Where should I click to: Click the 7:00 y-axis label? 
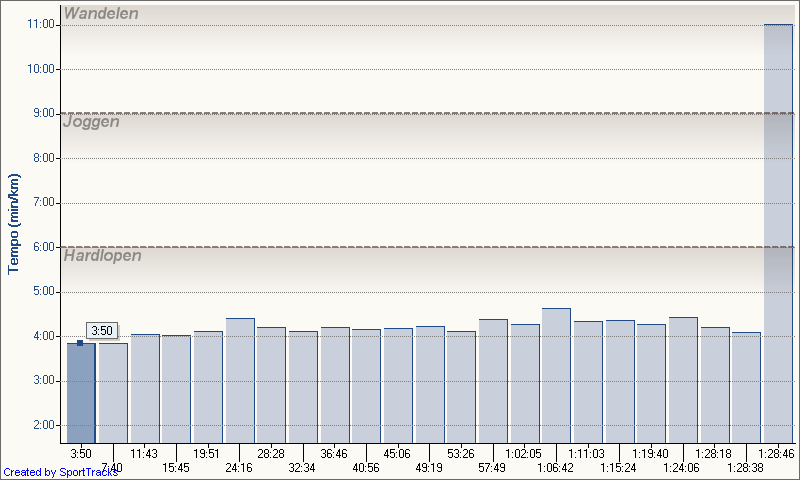tap(44, 203)
